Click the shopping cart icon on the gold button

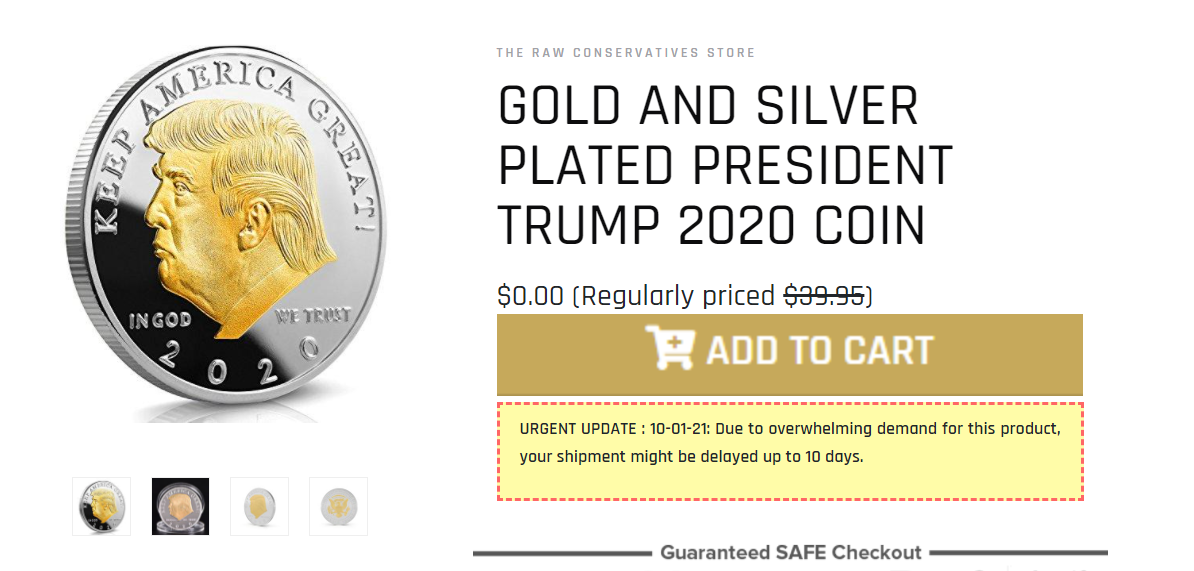669,348
